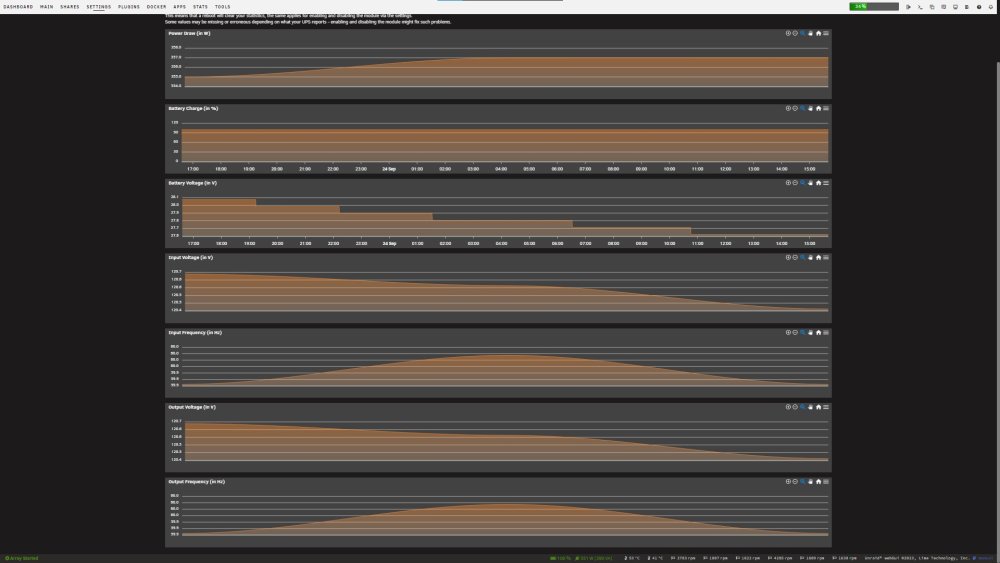Go to the Docker tab

pos(156,6)
